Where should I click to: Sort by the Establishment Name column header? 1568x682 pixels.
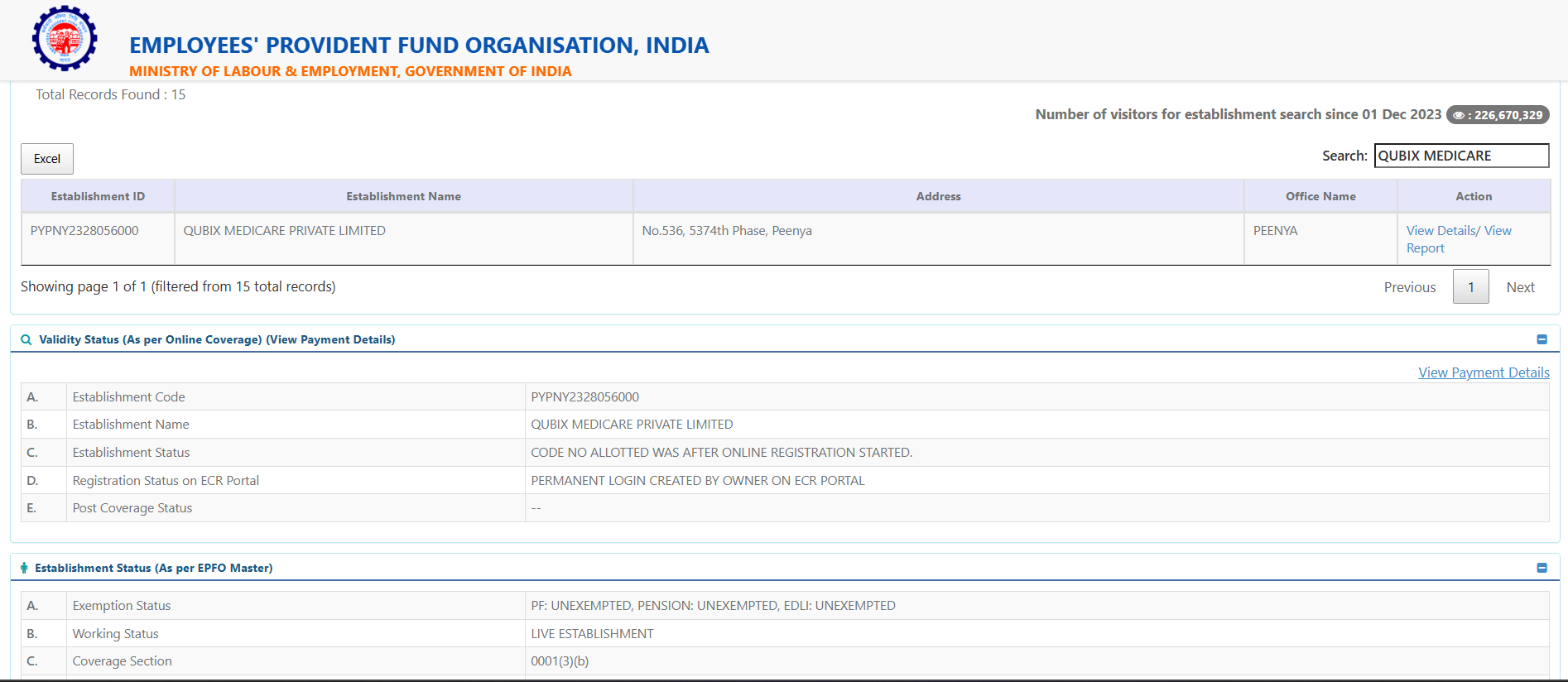[x=403, y=196]
